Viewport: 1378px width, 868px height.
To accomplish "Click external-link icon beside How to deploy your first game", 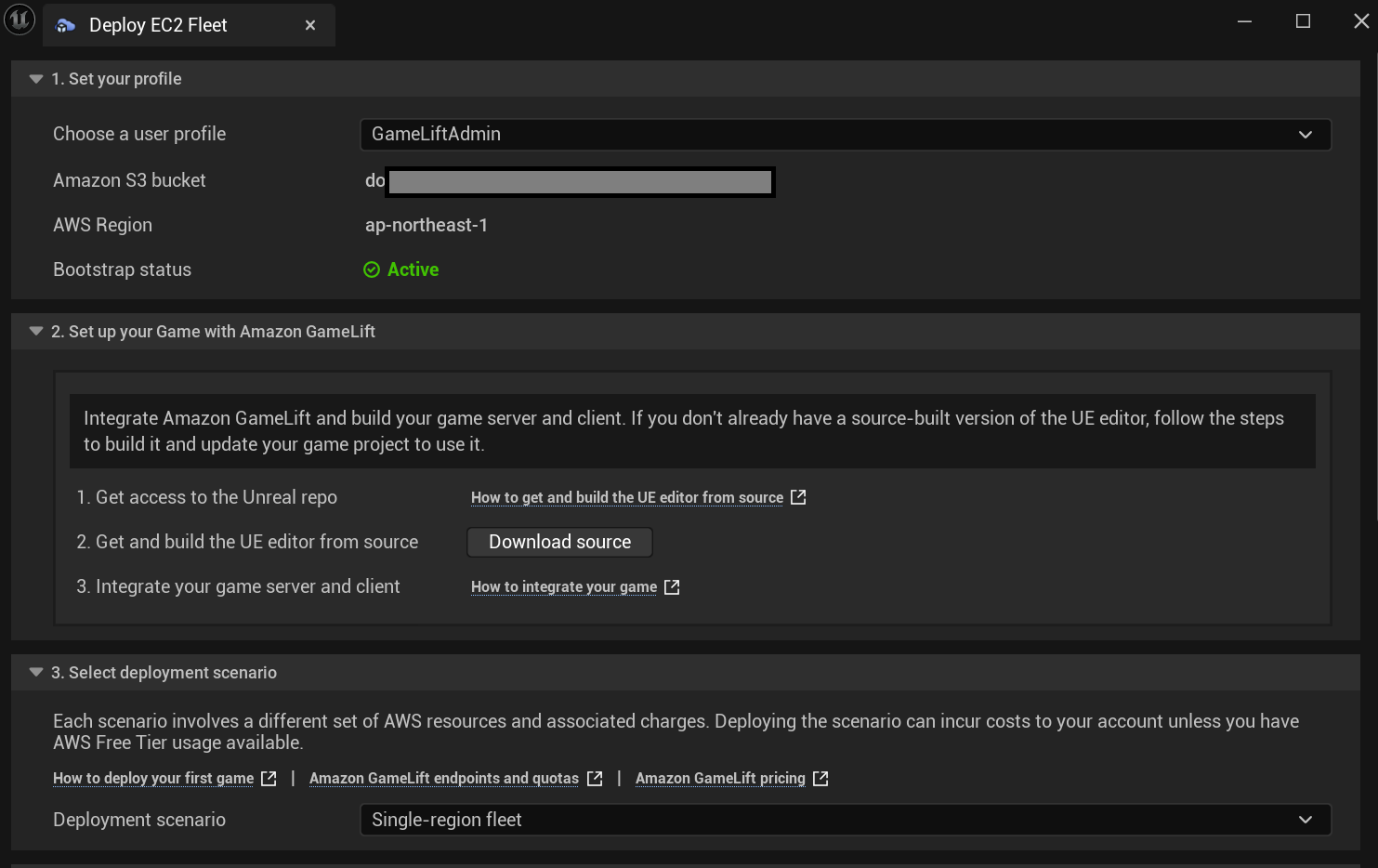I will coord(268,778).
